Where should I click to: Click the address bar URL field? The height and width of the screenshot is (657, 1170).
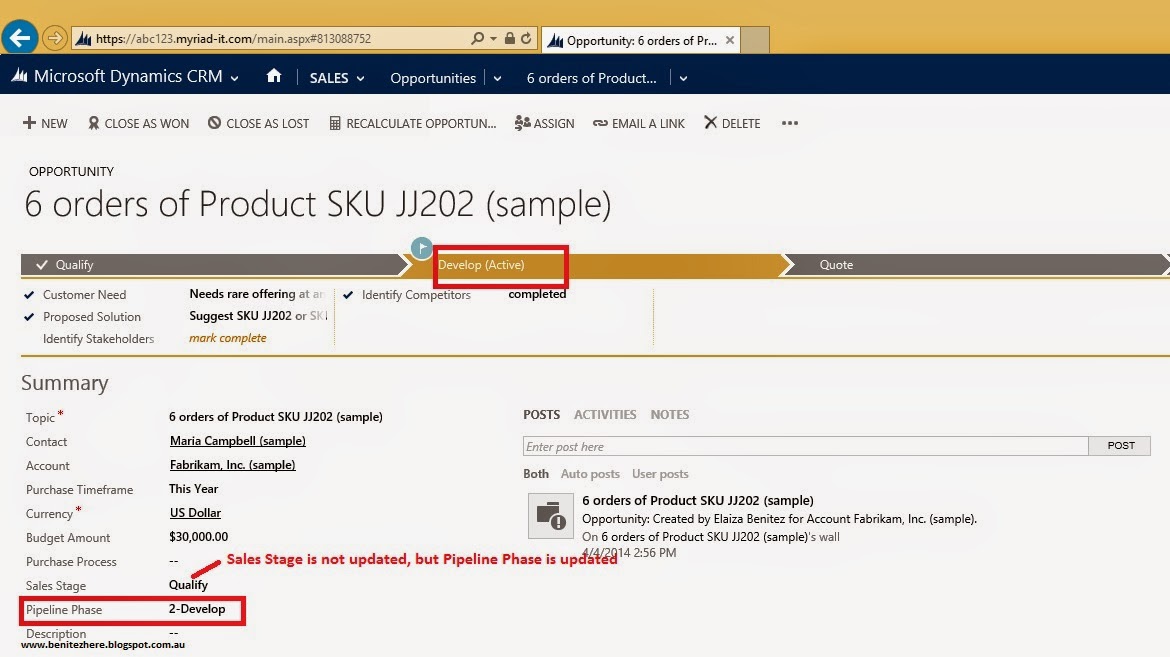click(x=269, y=39)
